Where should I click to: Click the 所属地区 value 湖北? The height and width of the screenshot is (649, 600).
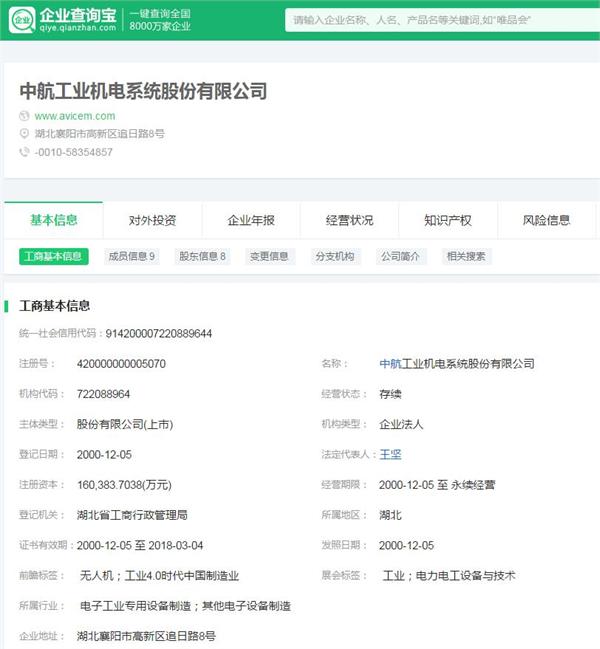pos(390,515)
